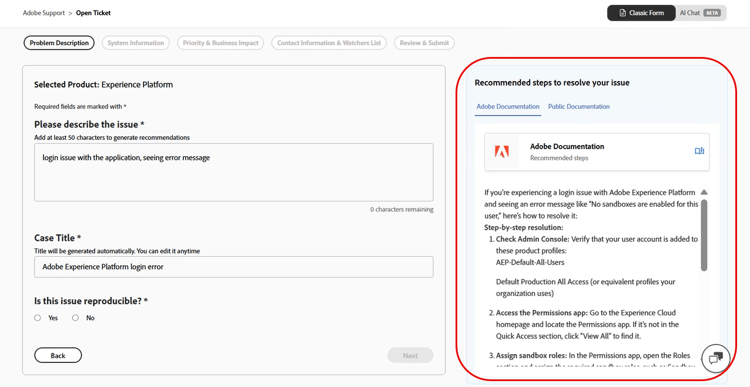The image size is (750, 387).
Task: Select the Adobe Documentation tab
Action: [508, 107]
